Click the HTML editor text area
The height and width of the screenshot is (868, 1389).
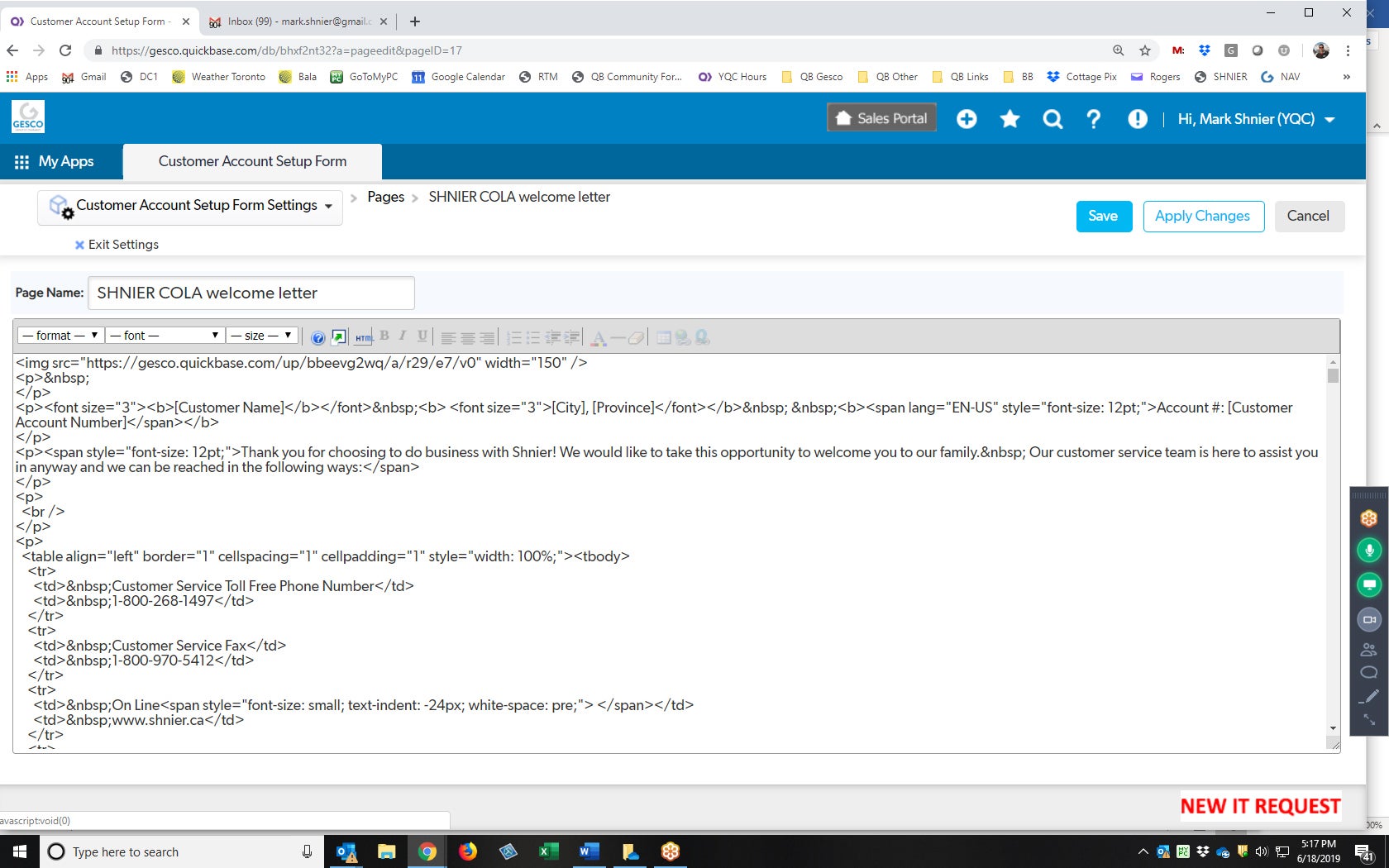tap(670, 552)
